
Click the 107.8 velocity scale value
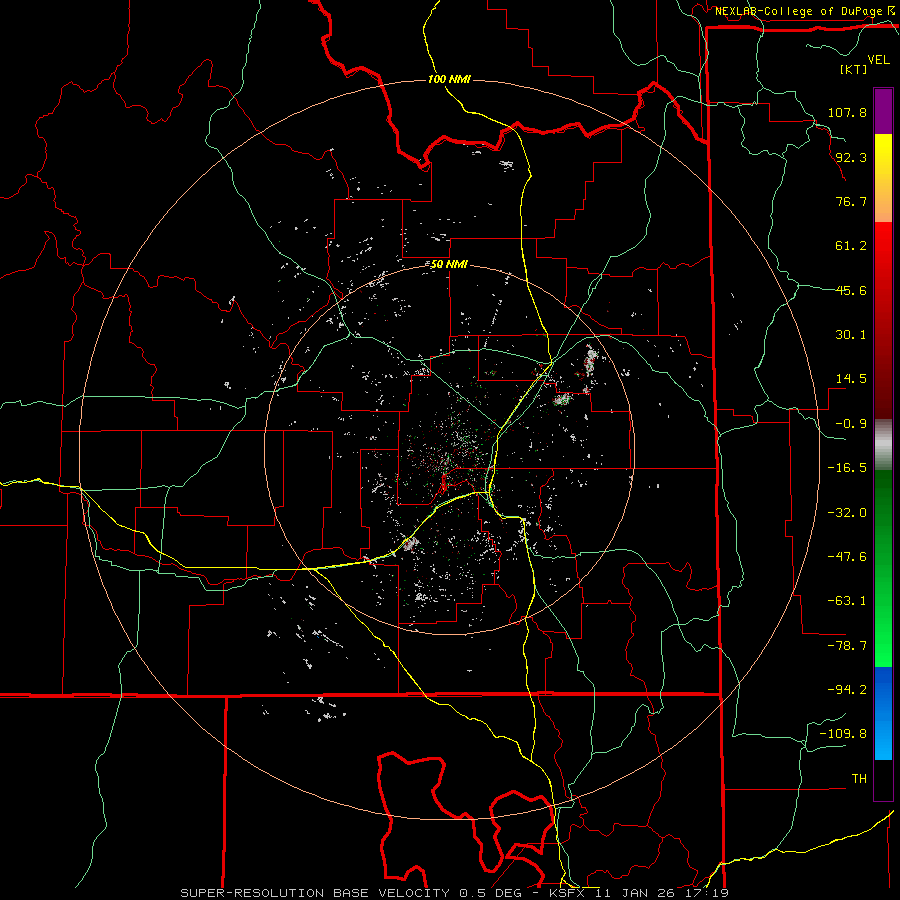847,112
